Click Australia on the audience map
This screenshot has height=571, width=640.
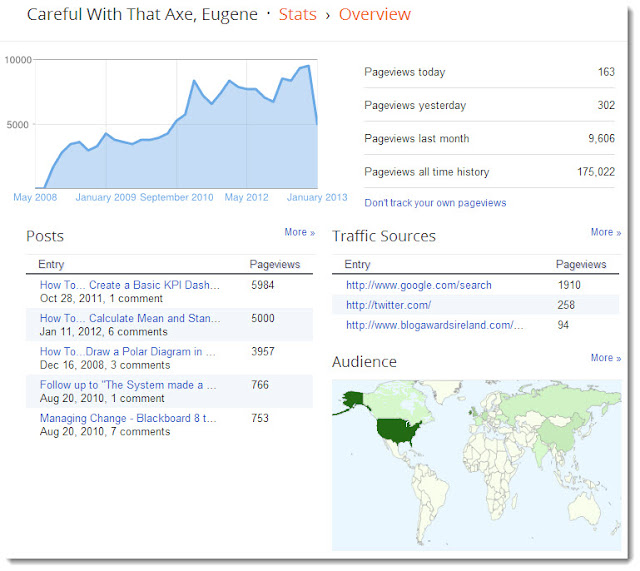[587, 507]
